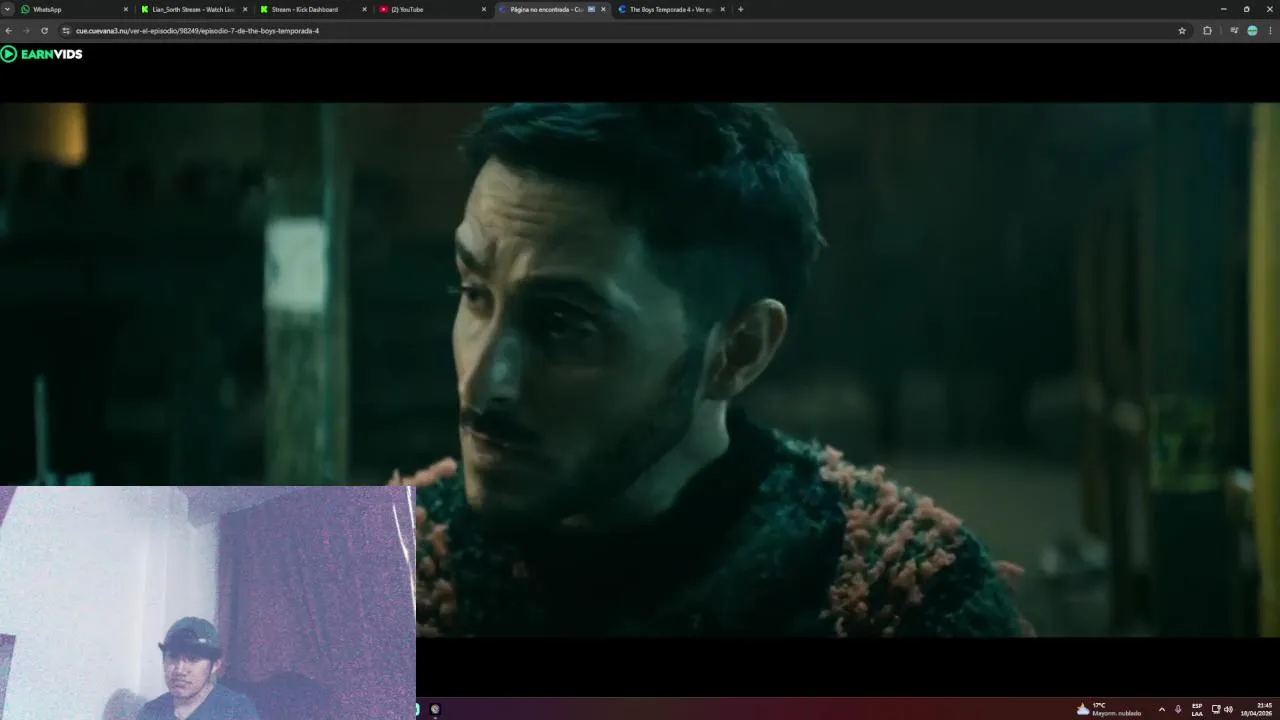Screen dimensions: 1280x720
Task: Bookmark this page with the star icon
Action: pyautogui.click(x=1182, y=31)
